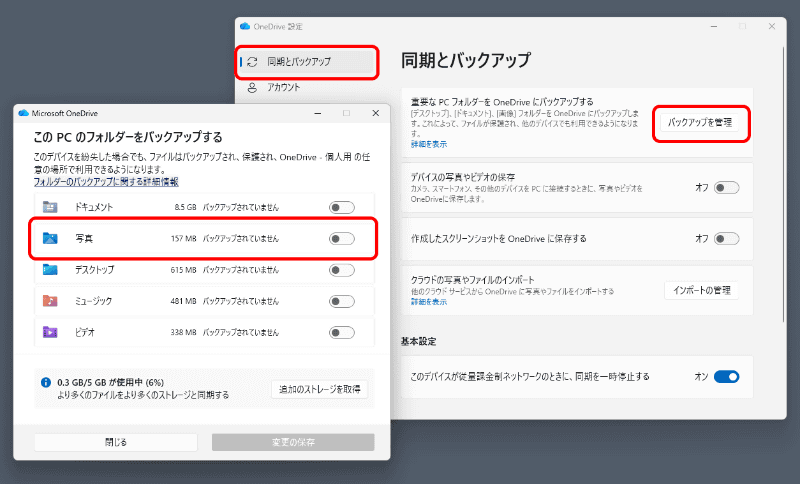The height and width of the screenshot is (484, 800).
Task: Click the account person icon in the sidebar
Action: (x=252, y=87)
